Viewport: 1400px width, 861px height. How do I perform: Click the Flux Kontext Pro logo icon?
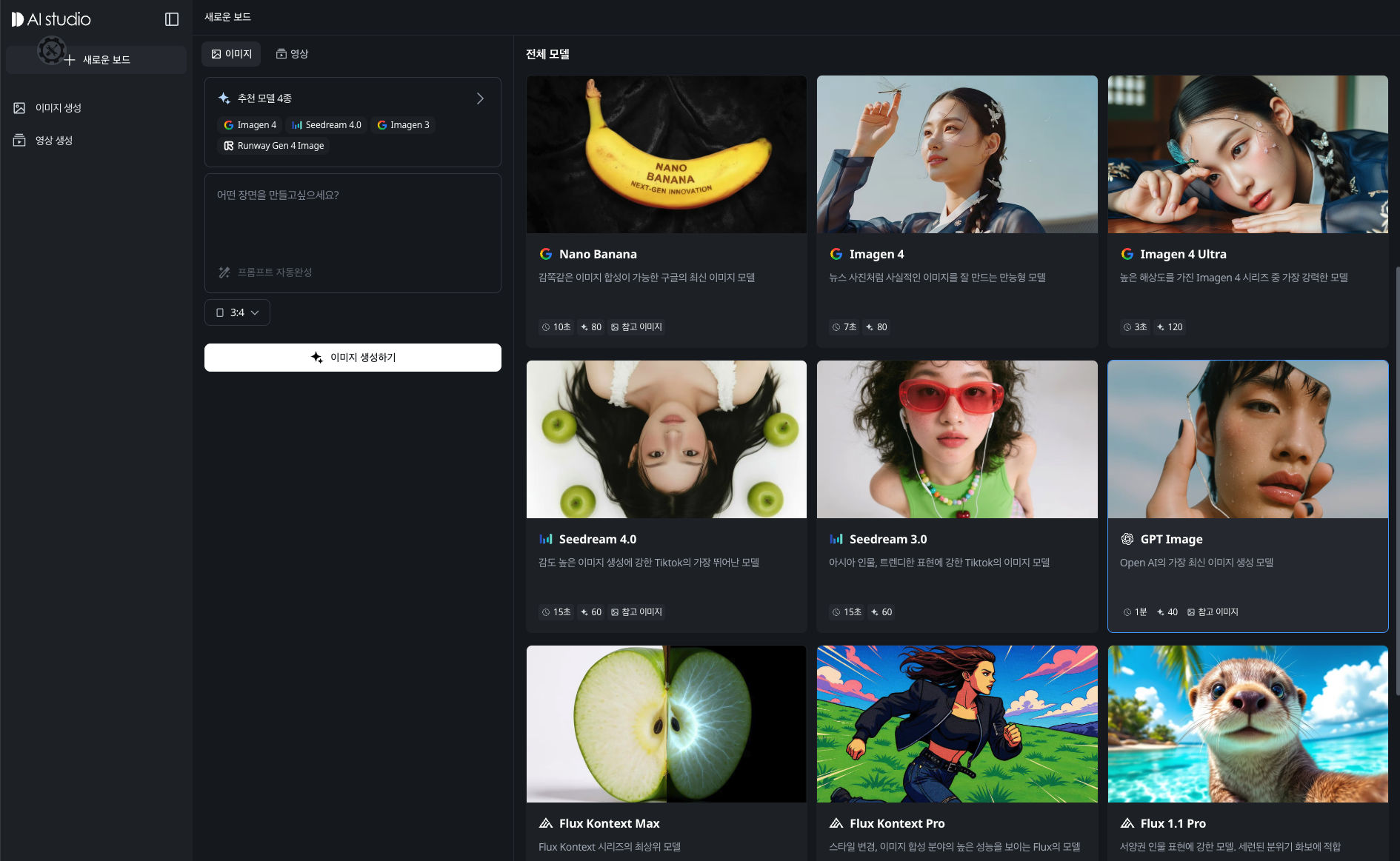[836, 823]
